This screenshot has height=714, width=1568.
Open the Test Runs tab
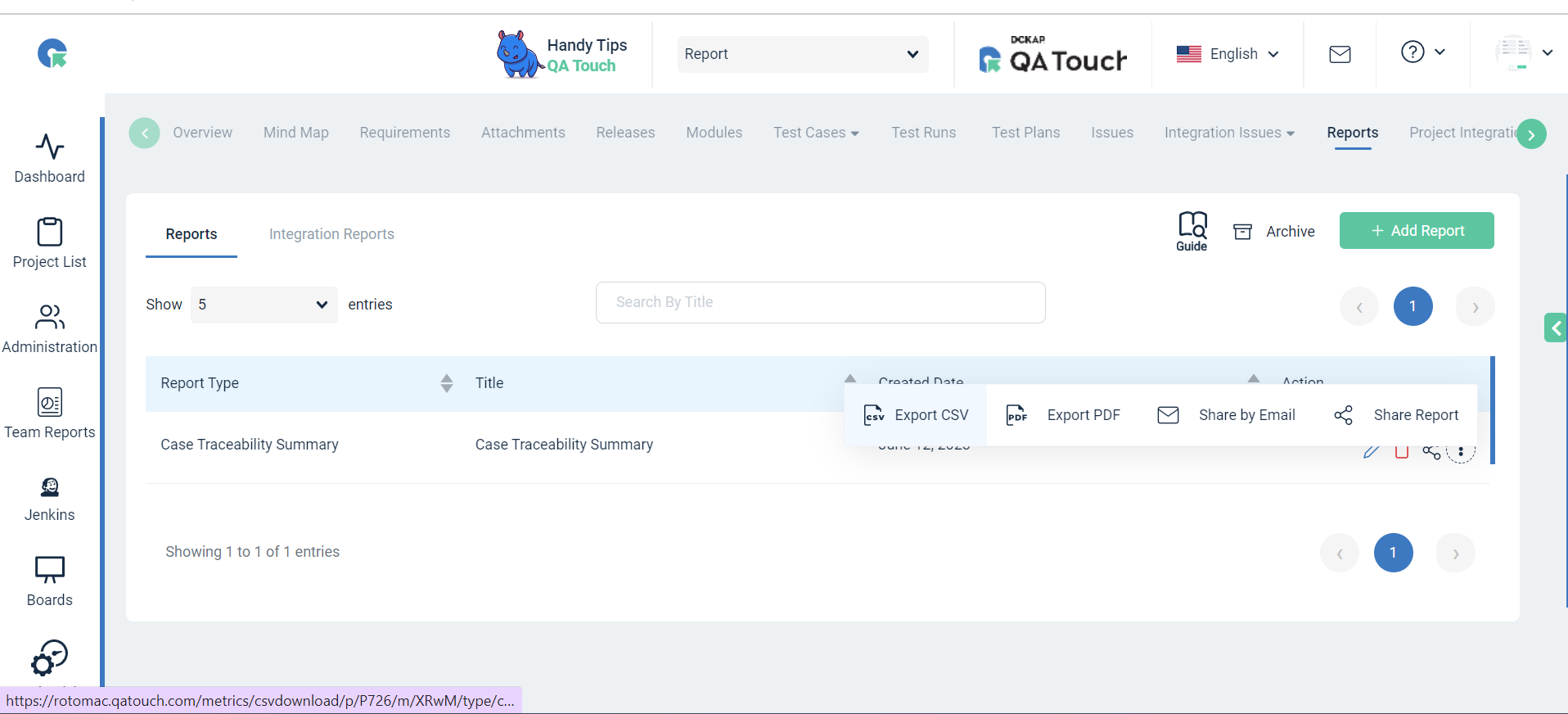tap(924, 133)
